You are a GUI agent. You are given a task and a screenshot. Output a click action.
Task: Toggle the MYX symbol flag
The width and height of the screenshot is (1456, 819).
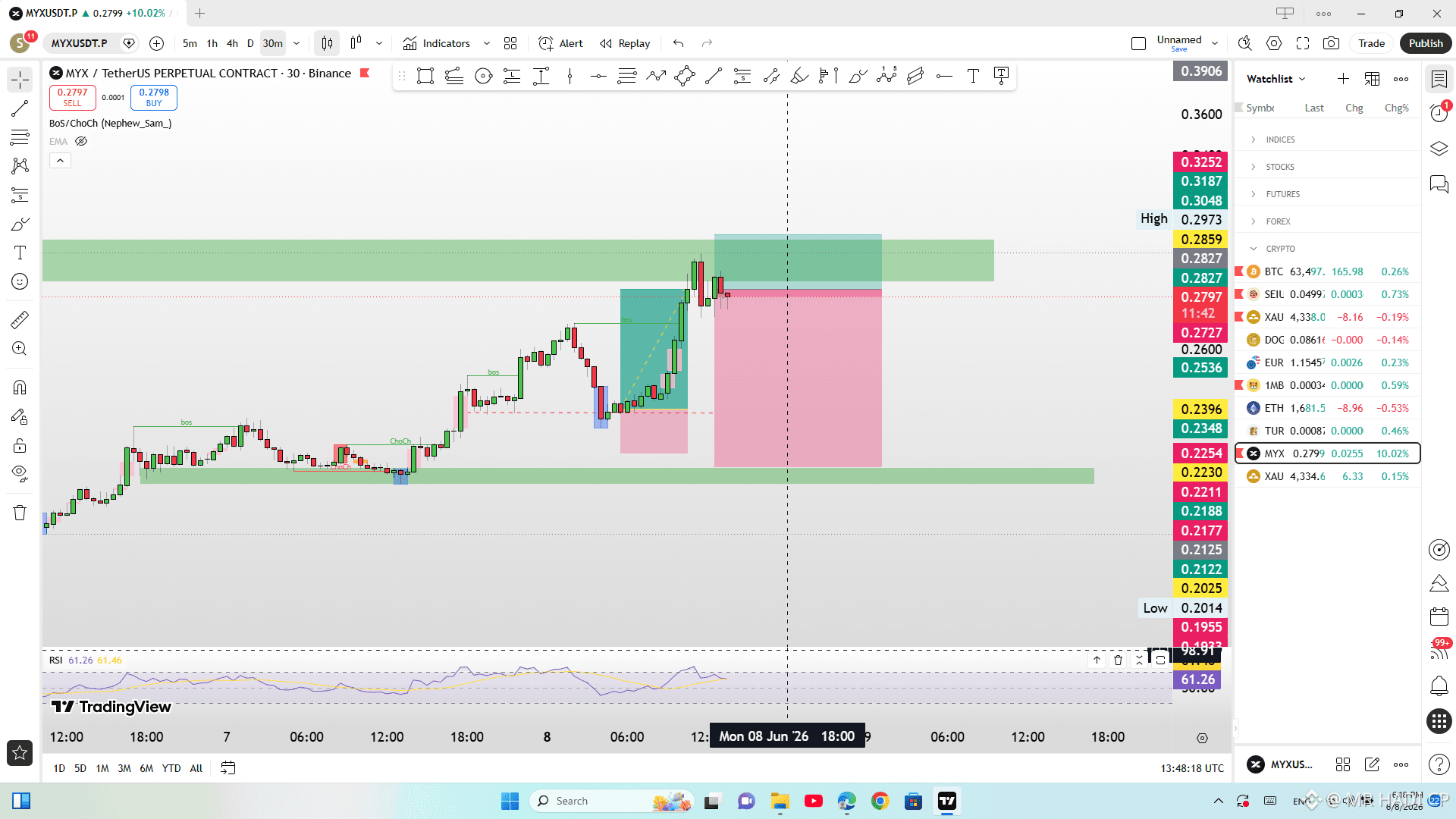365,73
